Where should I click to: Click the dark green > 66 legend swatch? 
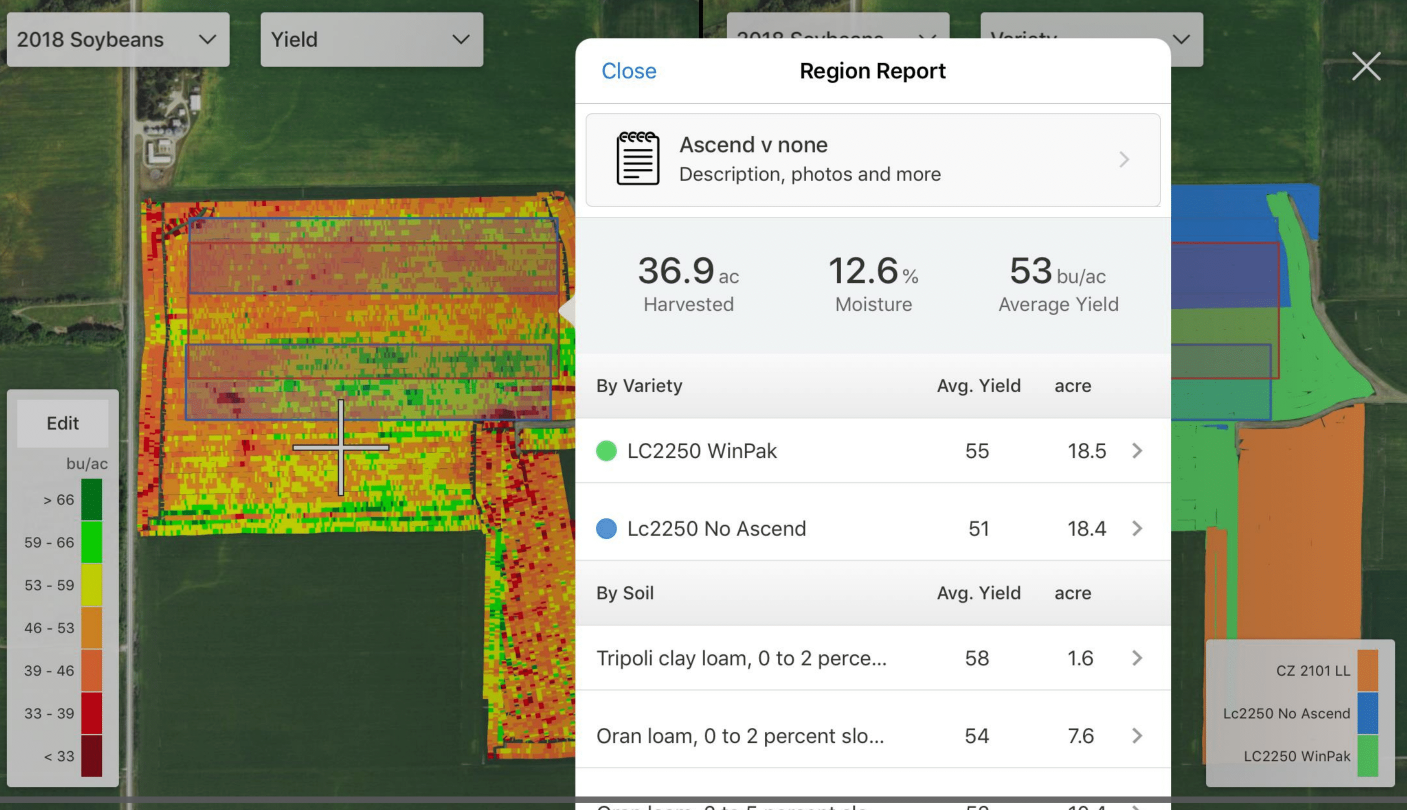(91, 500)
